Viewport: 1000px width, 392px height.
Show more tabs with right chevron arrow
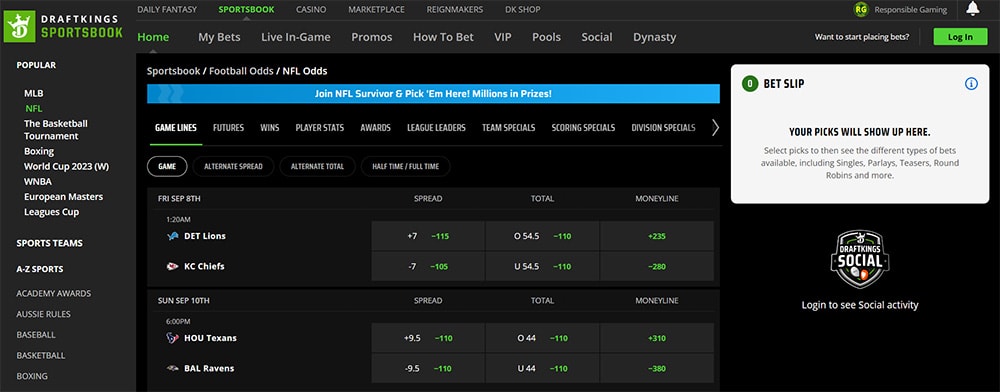pyautogui.click(x=715, y=127)
